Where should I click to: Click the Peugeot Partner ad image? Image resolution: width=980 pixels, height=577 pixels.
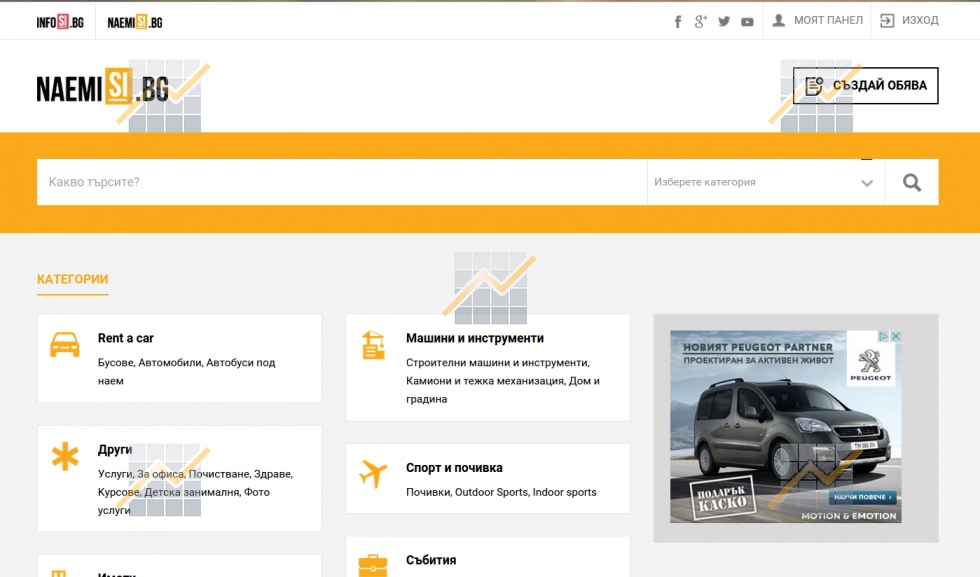tap(786, 426)
